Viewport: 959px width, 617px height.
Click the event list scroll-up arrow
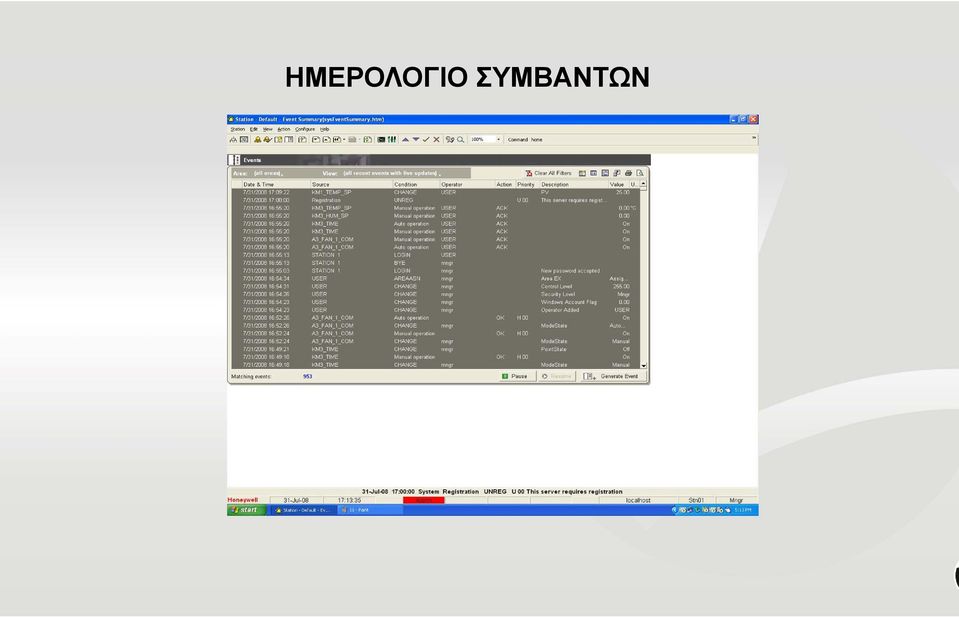(x=643, y=183)
